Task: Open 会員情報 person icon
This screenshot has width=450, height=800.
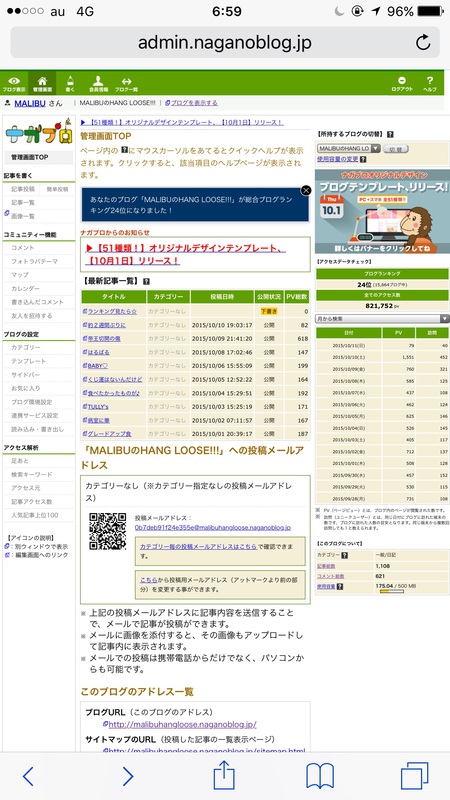Action: pyautogui.click(x=98, y=83)
